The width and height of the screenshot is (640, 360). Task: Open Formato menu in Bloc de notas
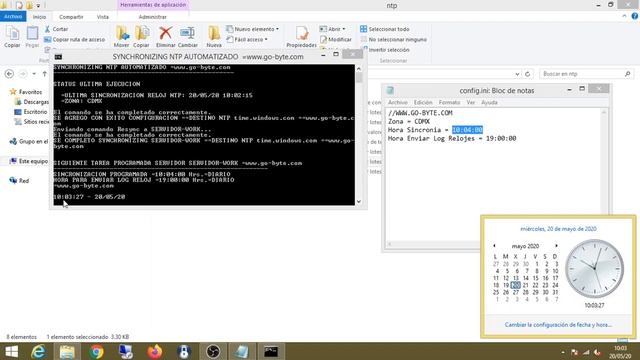[x=449, y=102]
